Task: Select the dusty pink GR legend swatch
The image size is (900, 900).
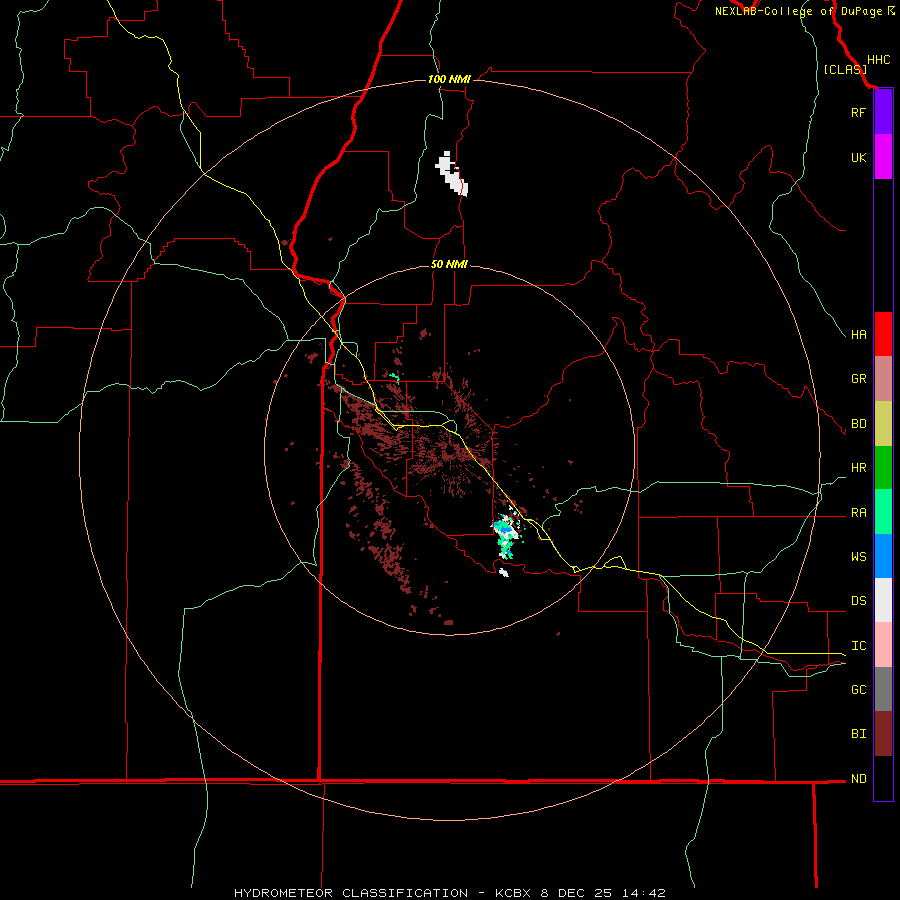Action: [x=883, y=379]
